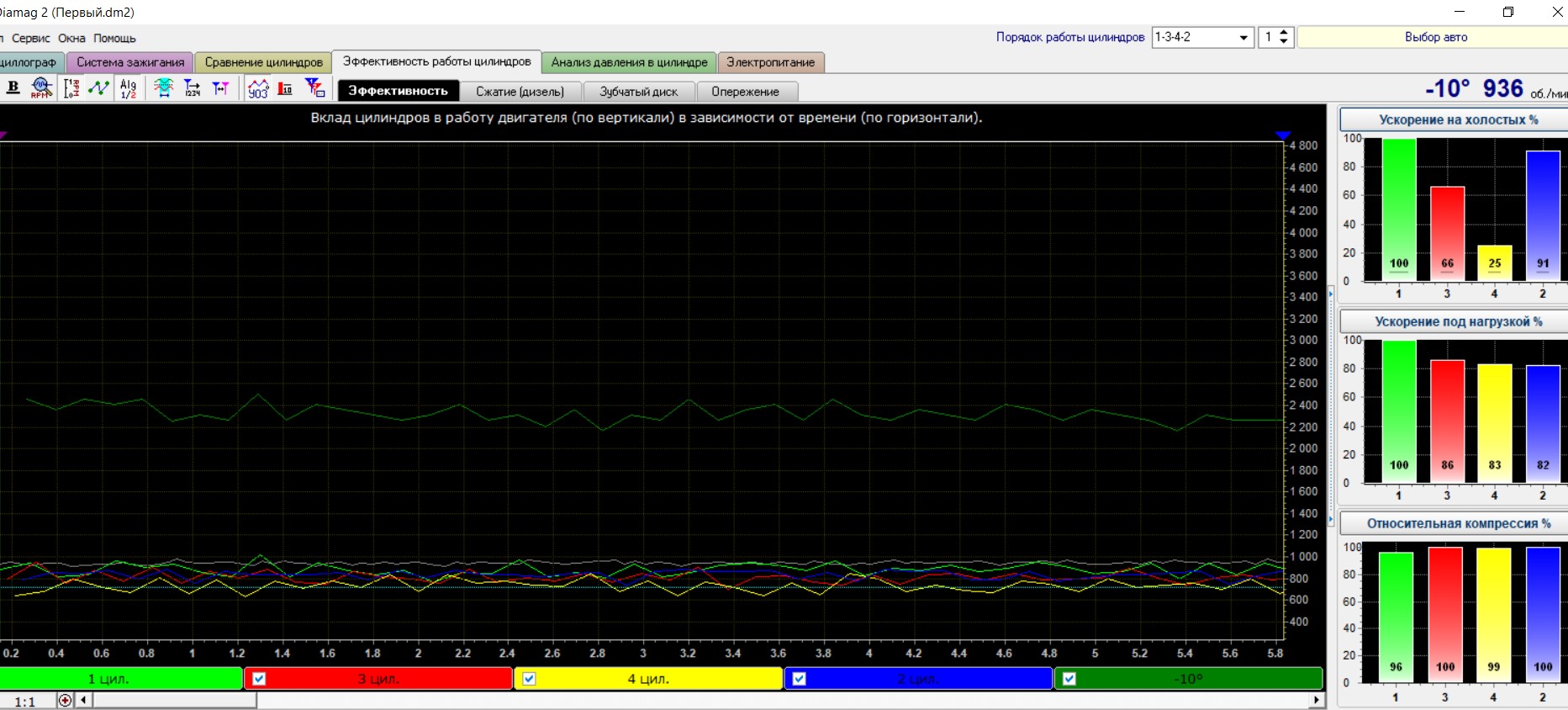
Task: Click the horizontal scrollbar left arrow
Action: 83,700
